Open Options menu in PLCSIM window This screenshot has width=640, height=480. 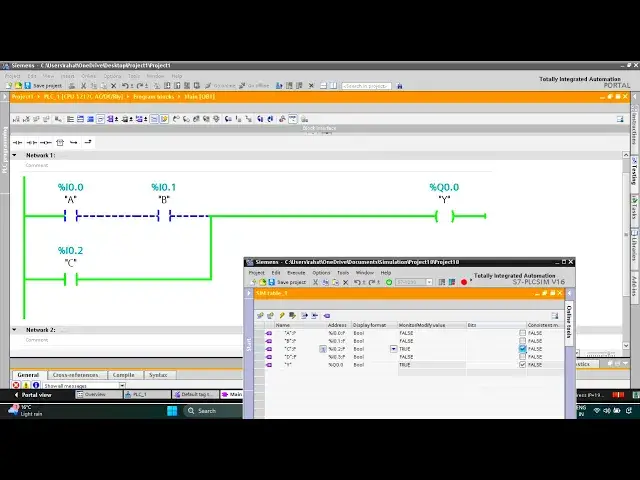click(x=321, y=273)
